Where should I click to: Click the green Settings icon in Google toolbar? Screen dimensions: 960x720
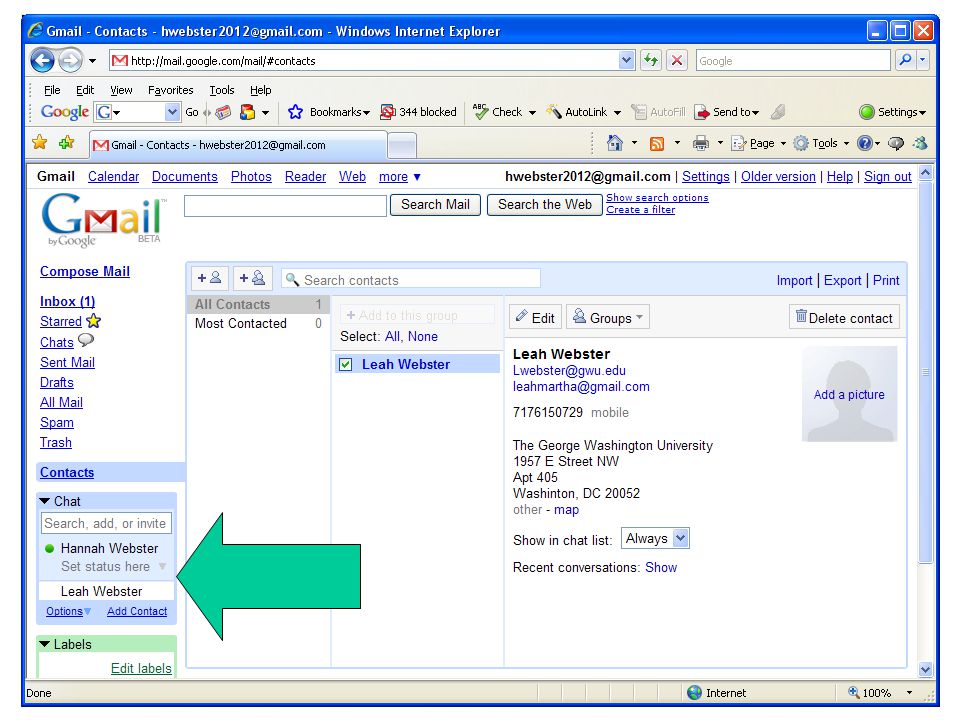click(866, 112)
